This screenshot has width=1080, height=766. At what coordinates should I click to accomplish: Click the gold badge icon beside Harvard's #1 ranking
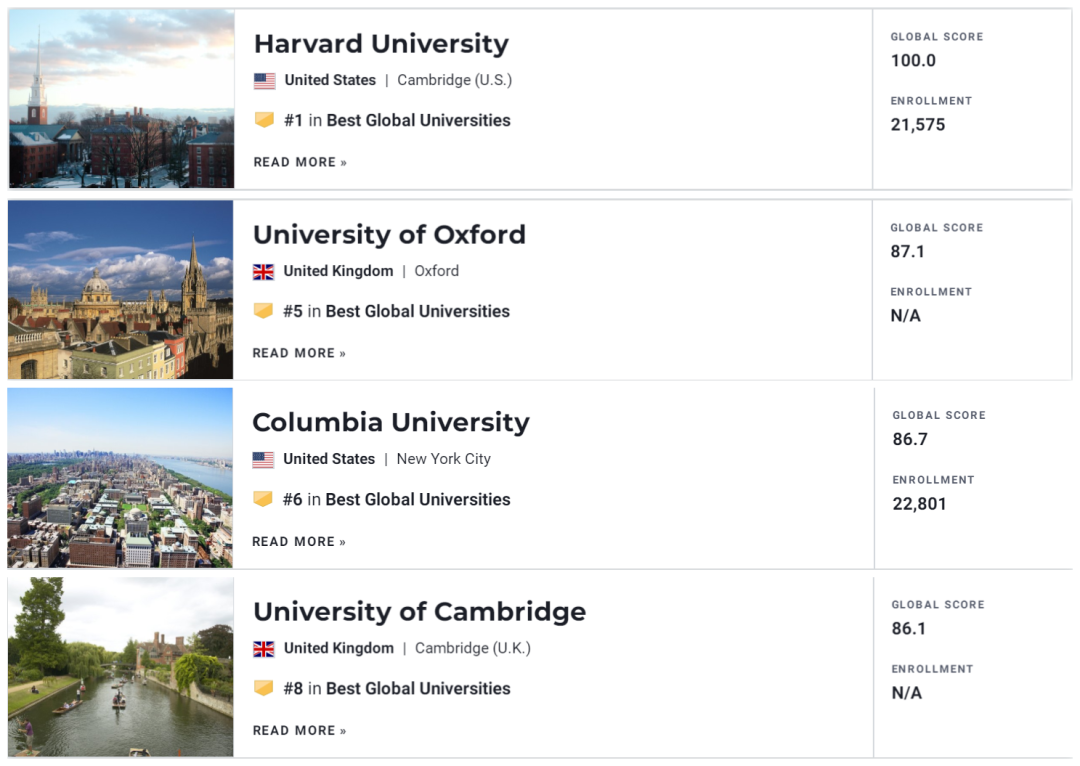point(264,120)
